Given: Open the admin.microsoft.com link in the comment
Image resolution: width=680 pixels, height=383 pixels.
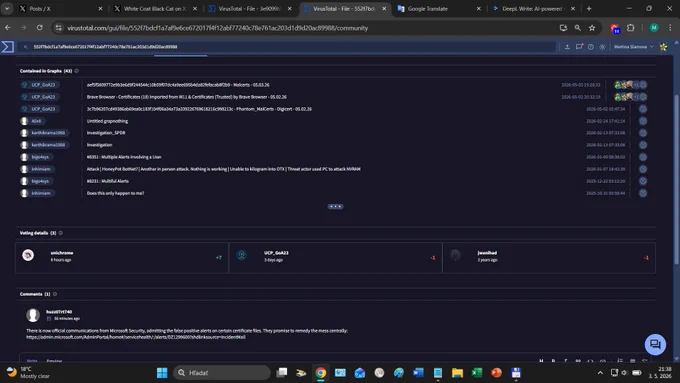Looking at the screenshot, I should click(x=136, y=337).
